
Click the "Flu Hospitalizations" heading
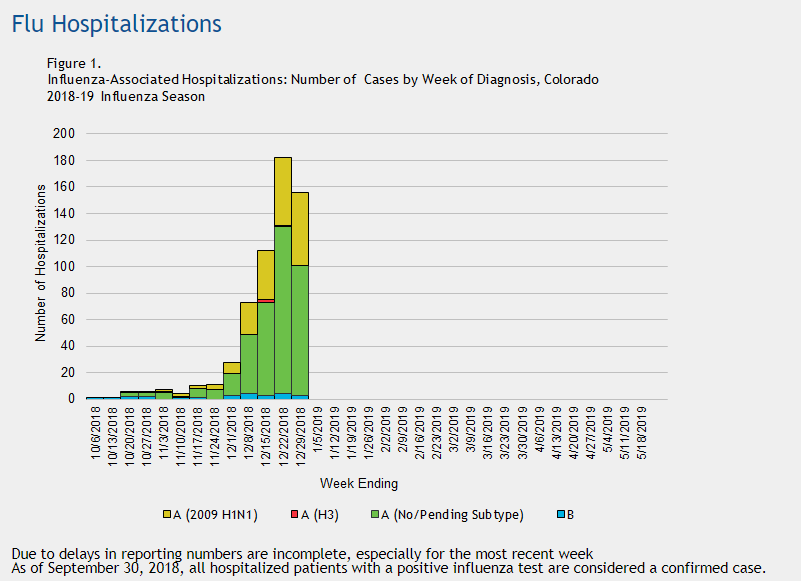coord(116,22)
